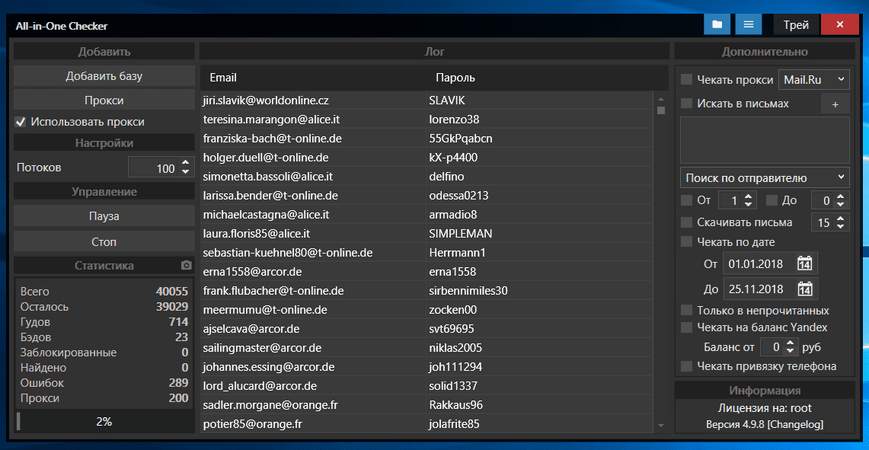
Task: Click the Пауза button
Action: (104, 216)
